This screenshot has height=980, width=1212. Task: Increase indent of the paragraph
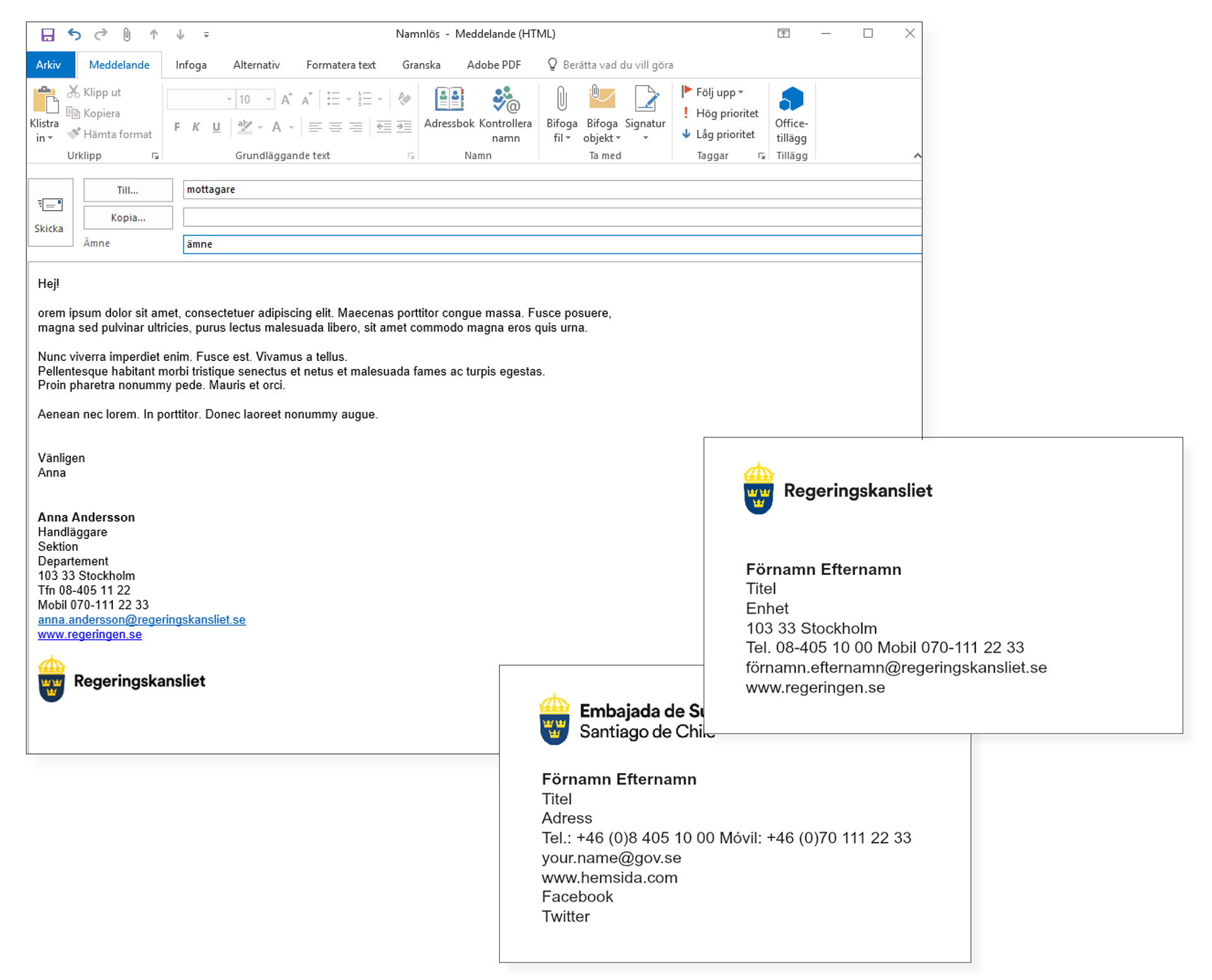pyautogui.click(x=404, y=127)
